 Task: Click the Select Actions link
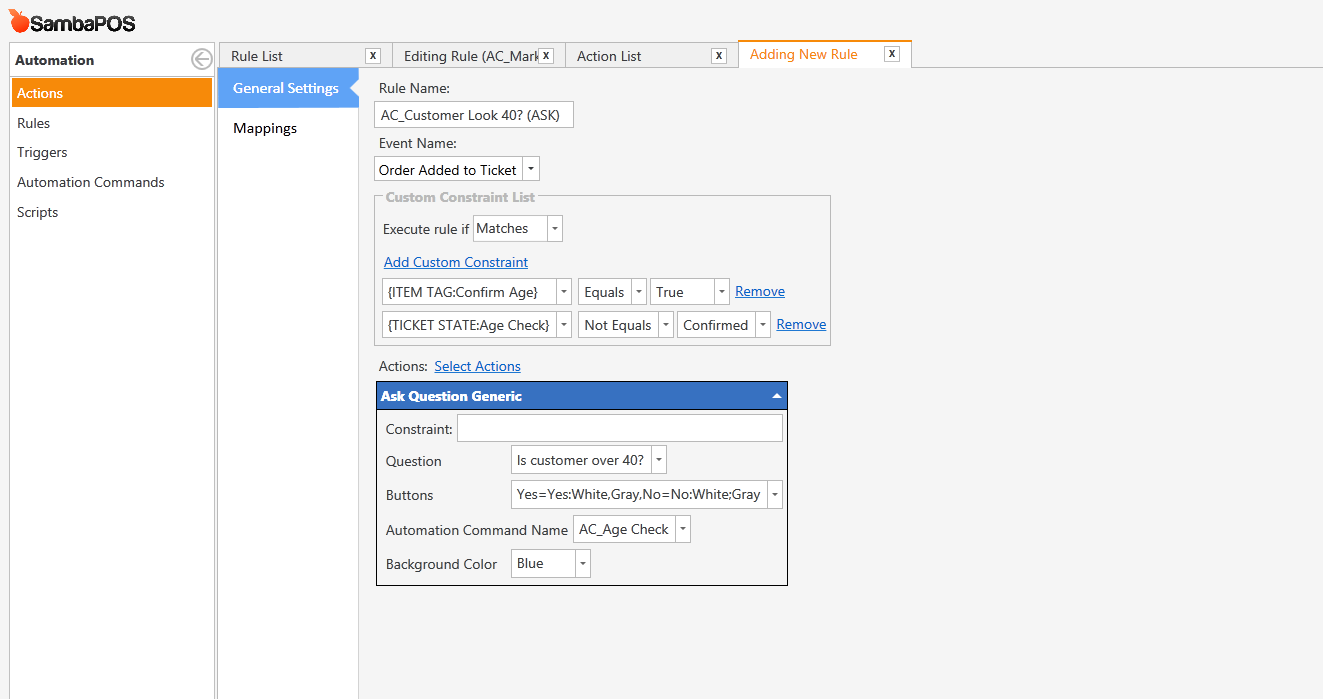(x=477, y=366)
